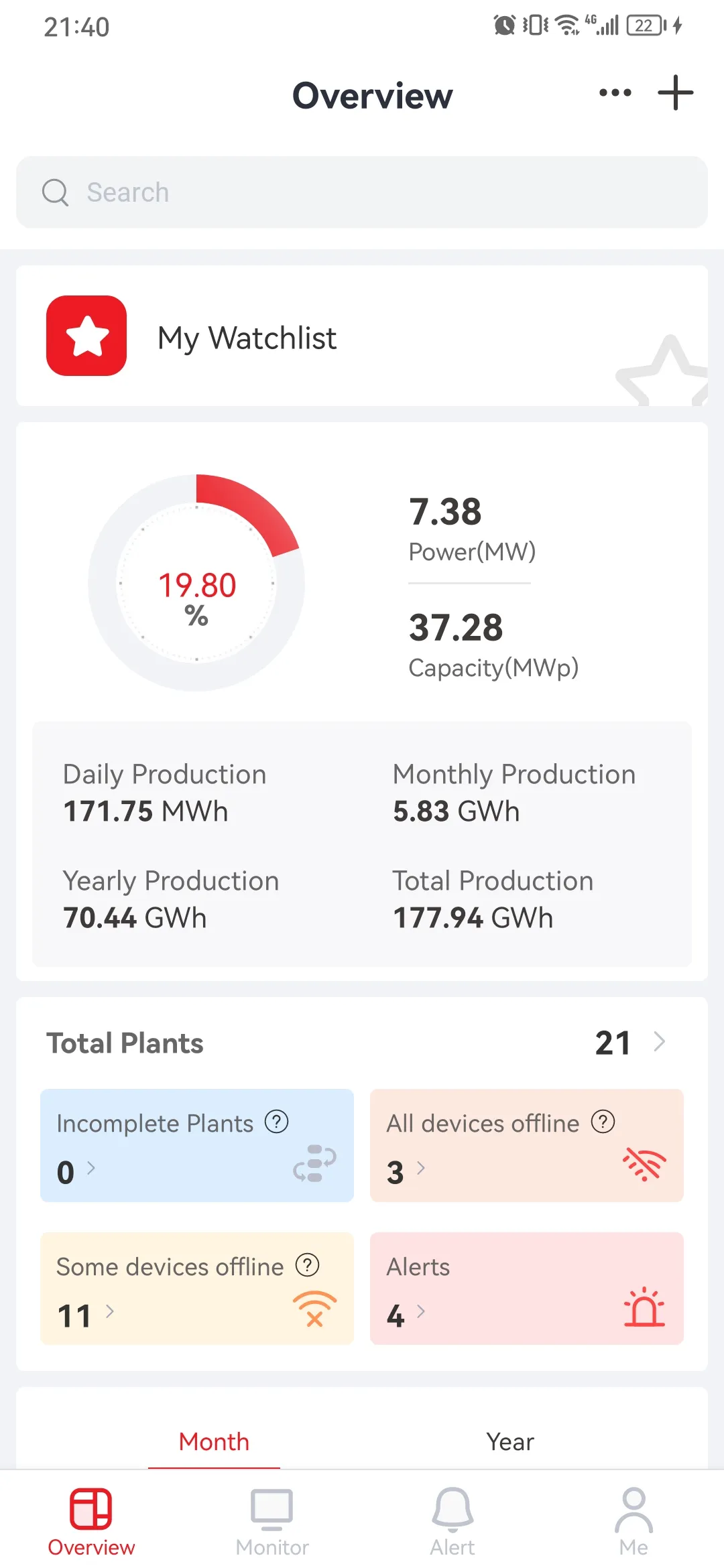Image resolution: width=724 pixels, height=1568 pixels.
Task: Tap the orange wifi partial-offline icon
Action: point(314,1309)
